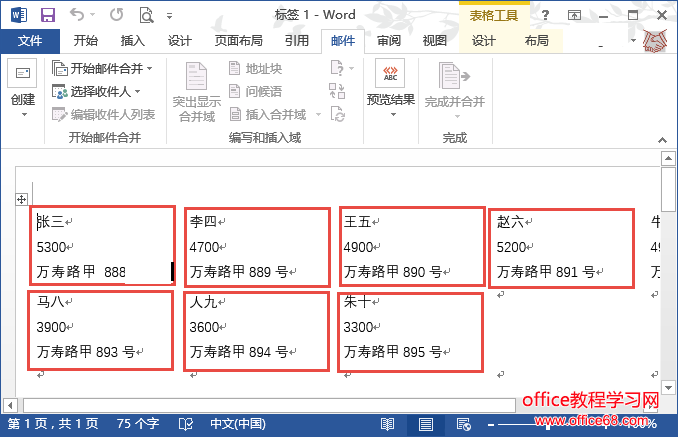Switch to the 视图 tab
Image resolution: width=678 pixels, height=437 pixels.
pos(435,41)
